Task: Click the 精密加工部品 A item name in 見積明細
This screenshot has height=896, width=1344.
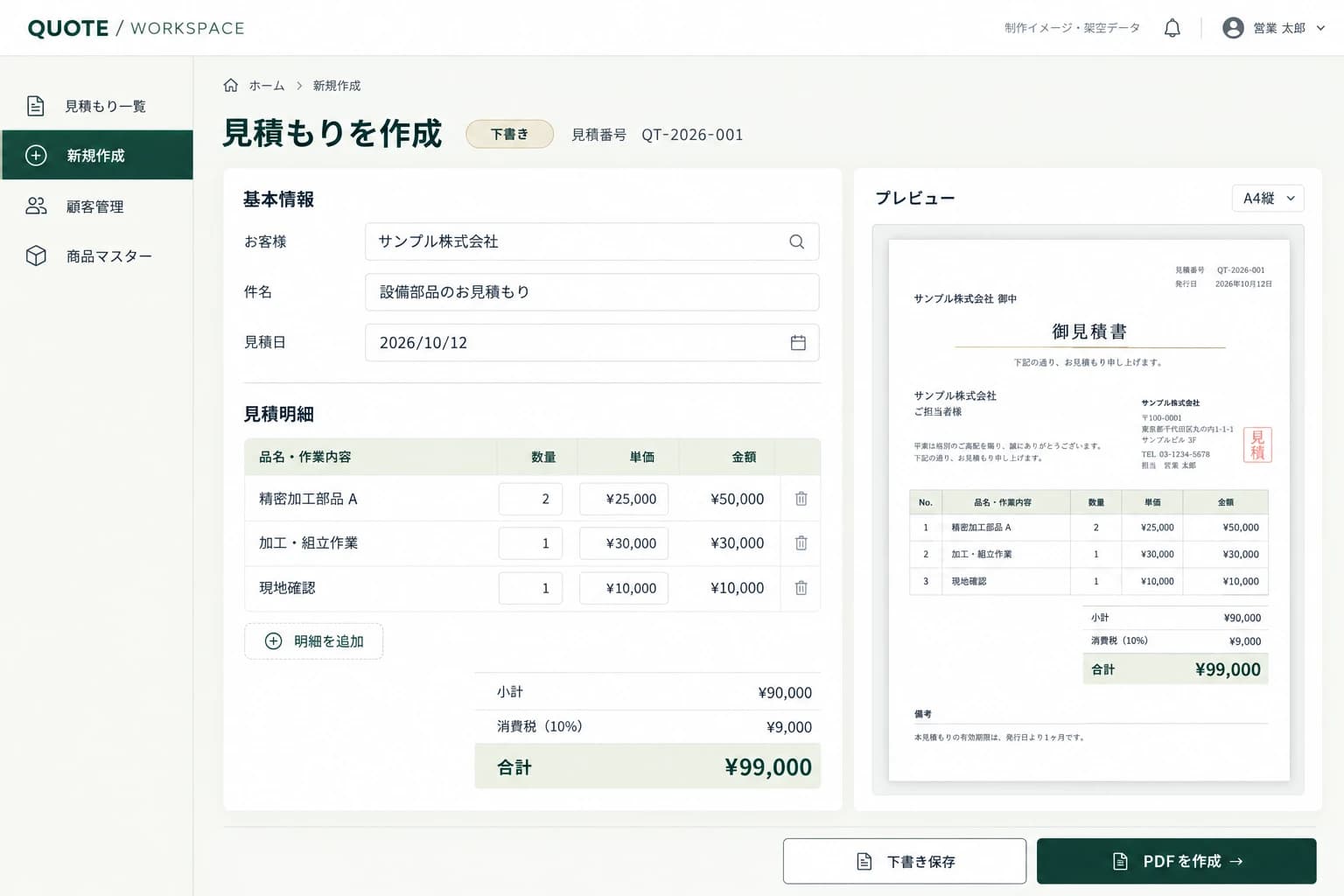Action: tap(308, 499)
